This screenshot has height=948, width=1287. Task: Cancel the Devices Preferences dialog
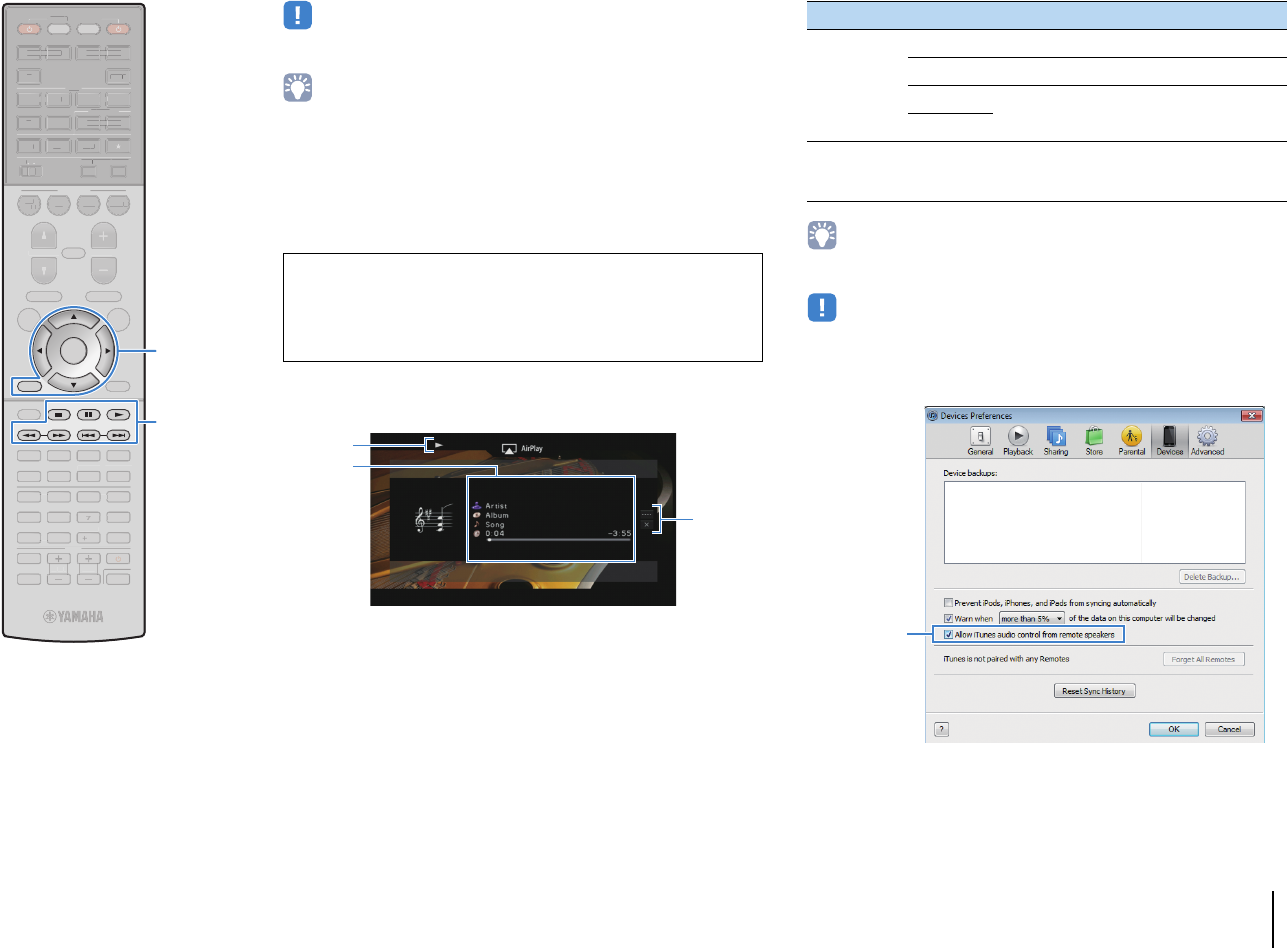[x=1229, y=729]
